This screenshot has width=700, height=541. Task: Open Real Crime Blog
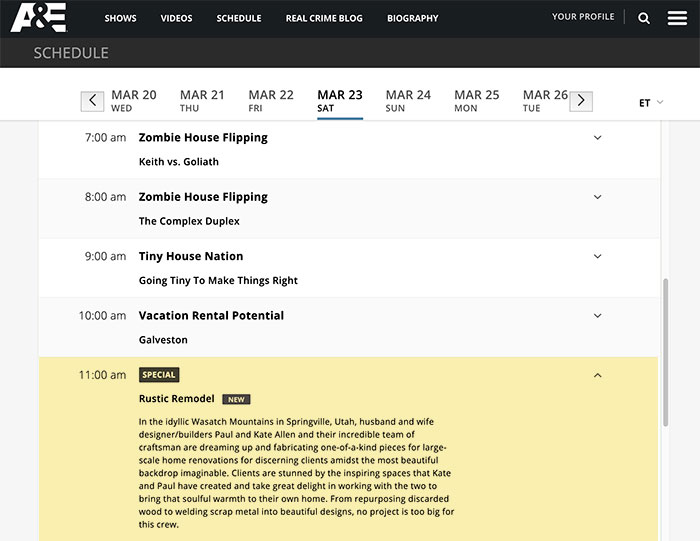pos(324,18)
